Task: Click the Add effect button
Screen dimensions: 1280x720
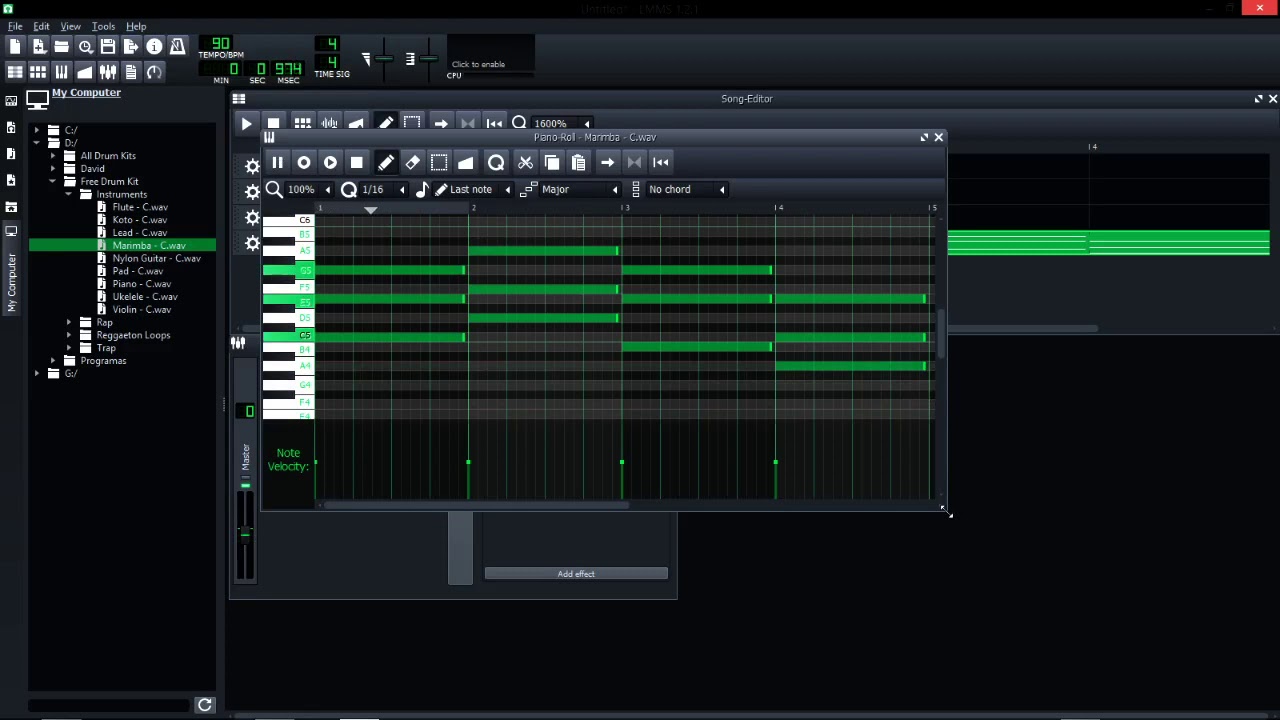Action: (x=576, y=574)
